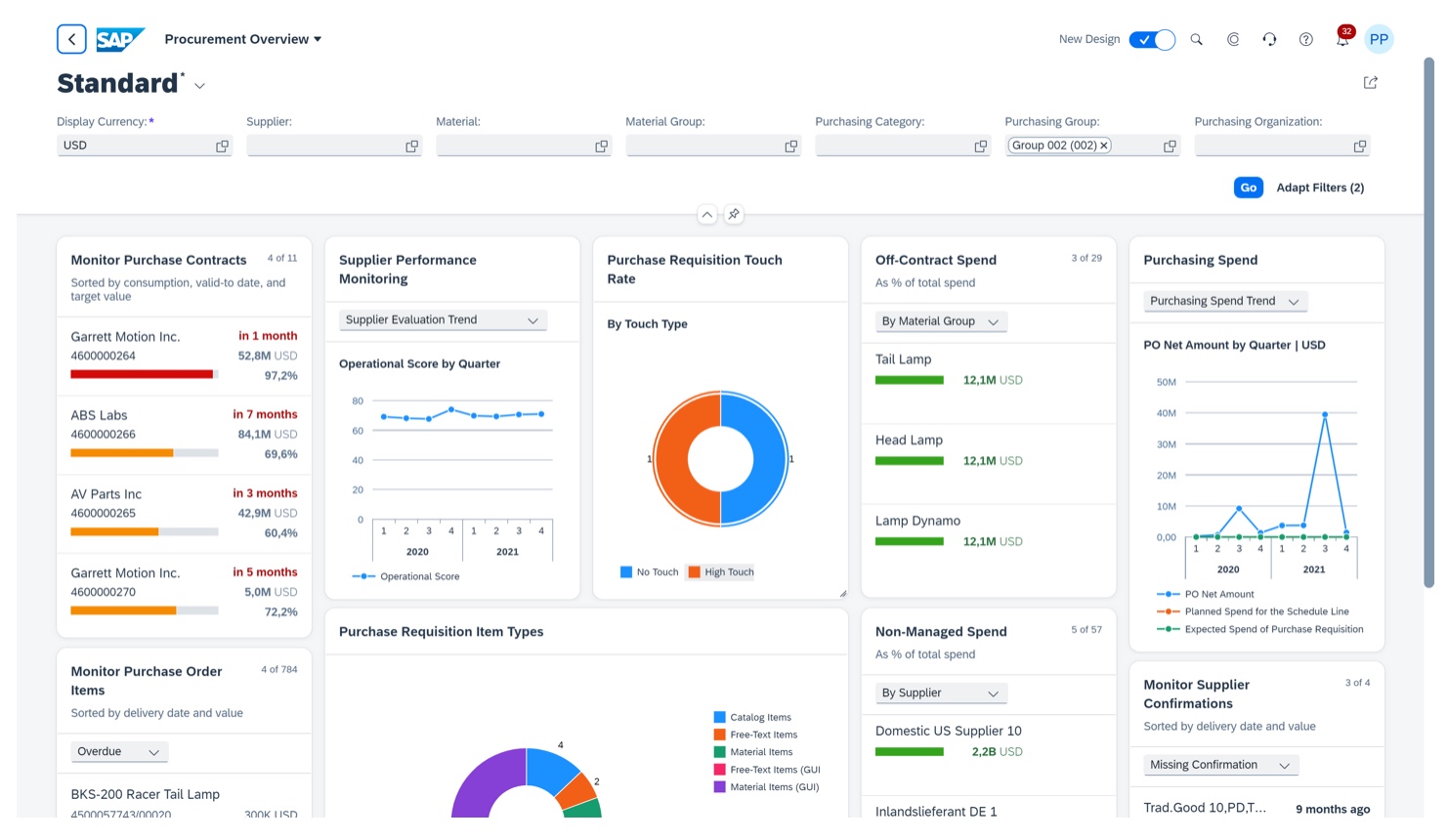Click orange progress bar for ABS Labs

tap(121, 453)
